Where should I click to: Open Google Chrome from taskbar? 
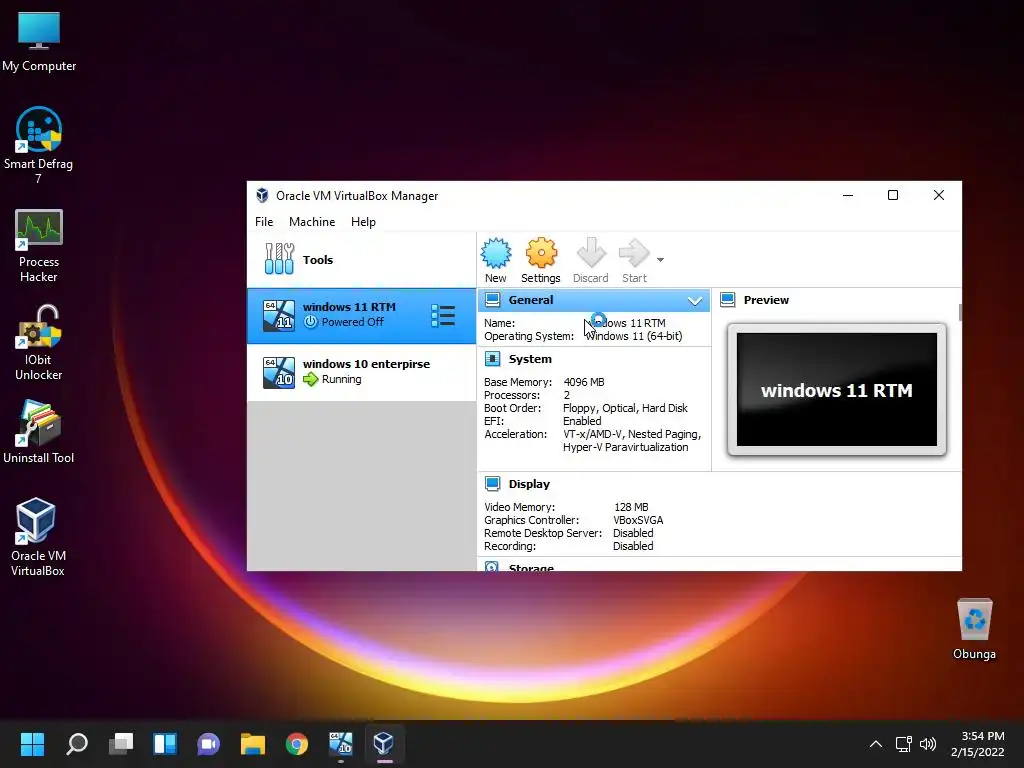(x=296, y=744)
